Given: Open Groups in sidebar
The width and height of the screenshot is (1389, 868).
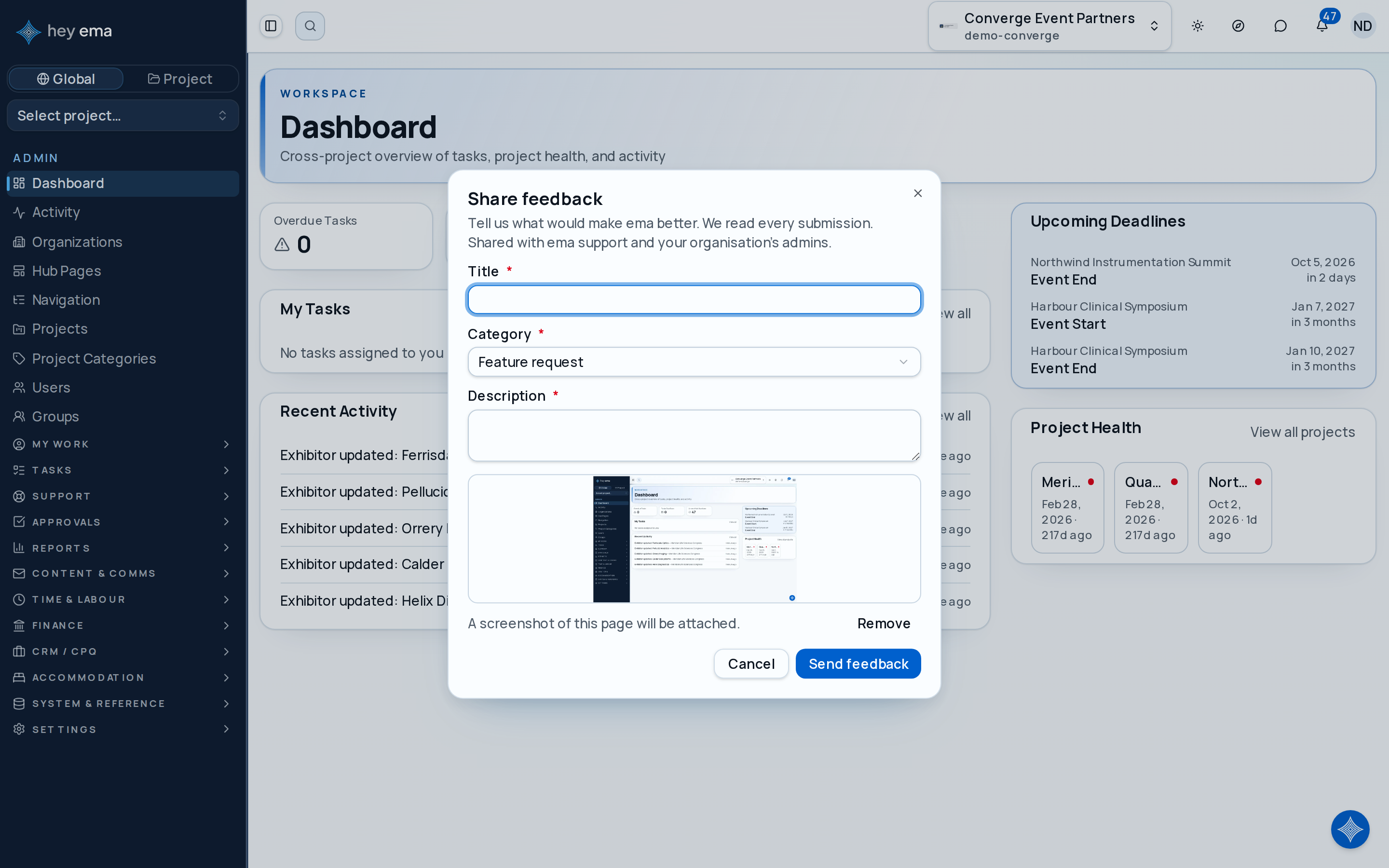Looking at the screenshot, I should (x=122, y=417).
